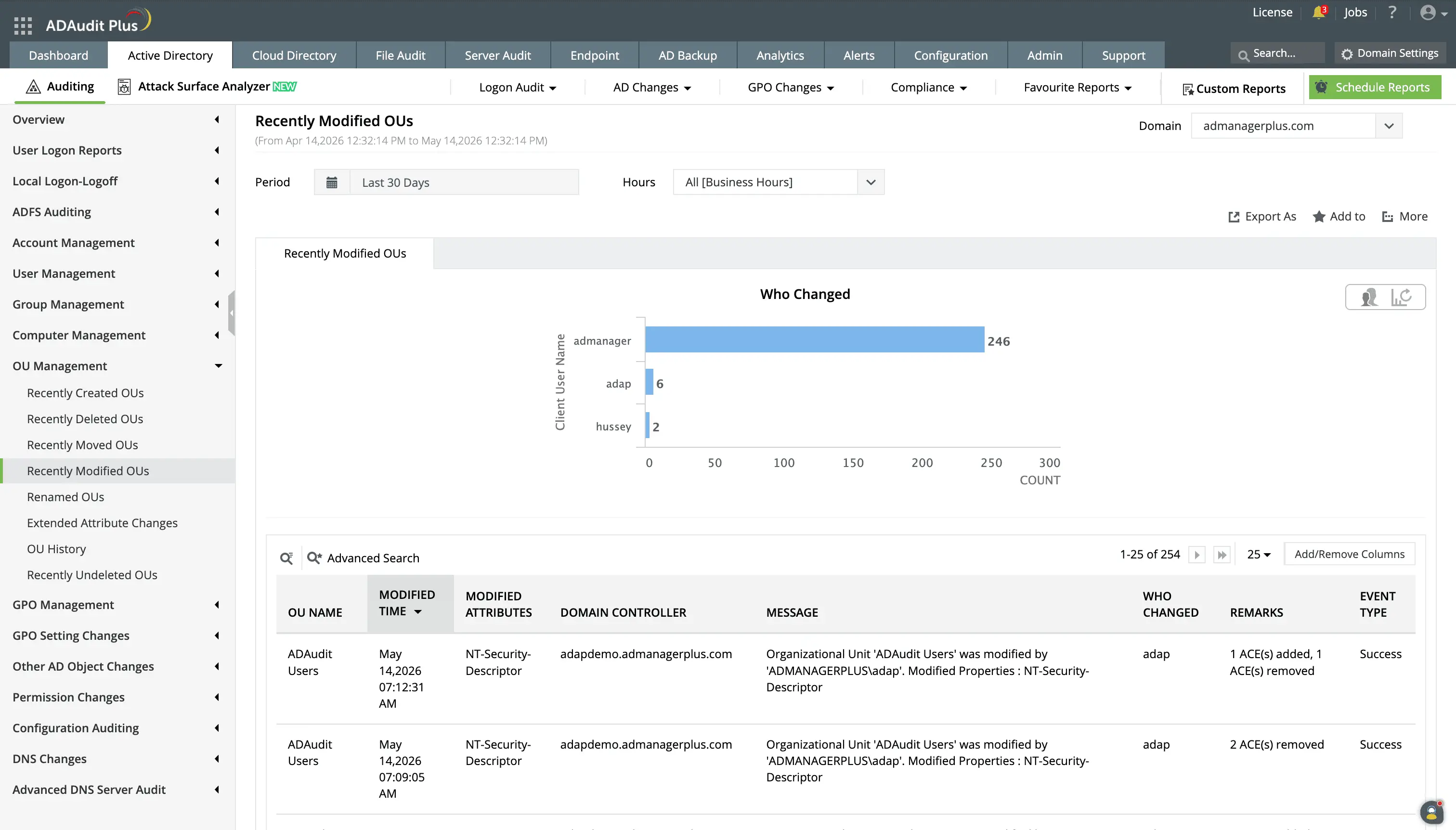Image resolution: width=1456 pixels, height=830 pixels.
Task: Open Renamed OUs report
Action: [65, 497]
